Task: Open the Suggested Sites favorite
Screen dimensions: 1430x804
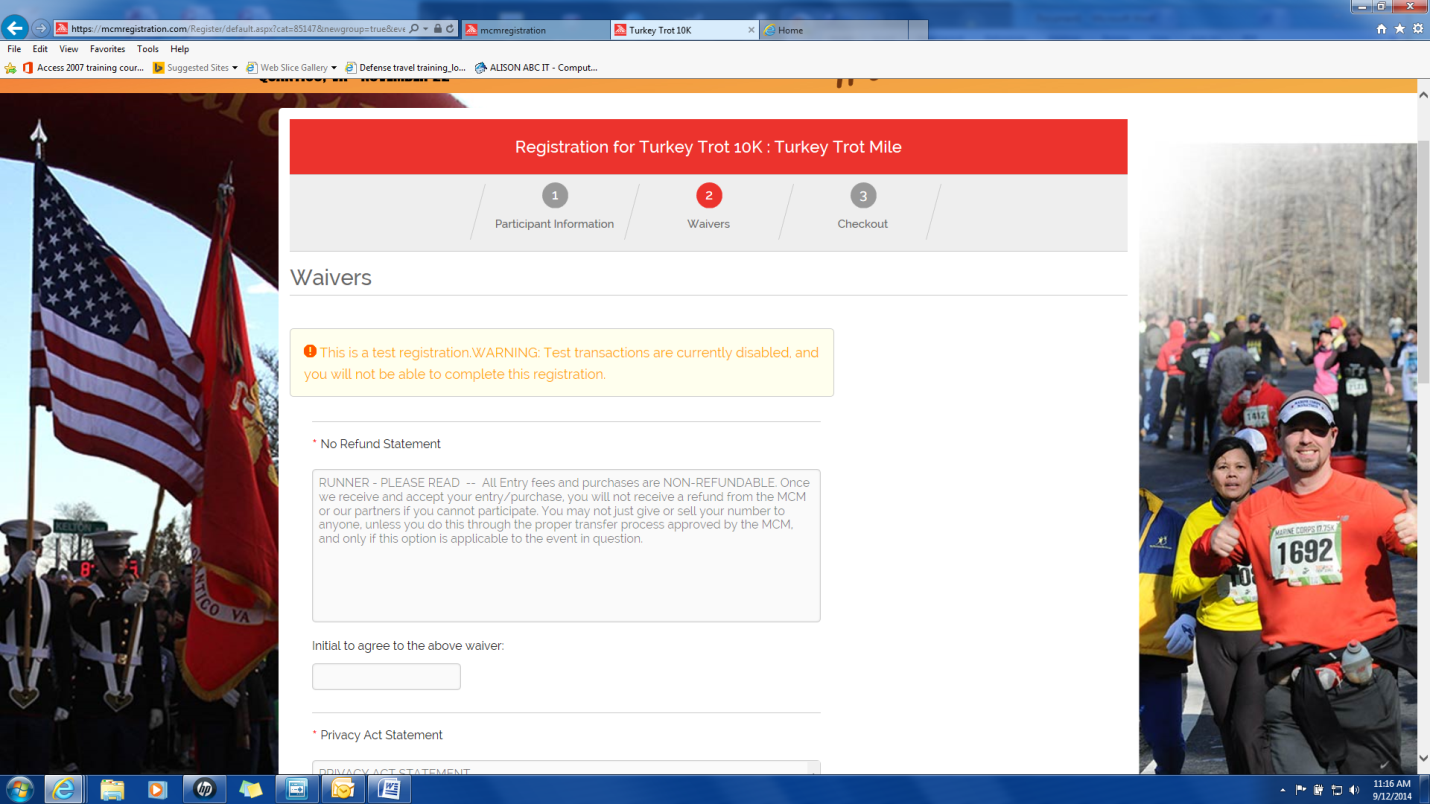Action: 191,68
